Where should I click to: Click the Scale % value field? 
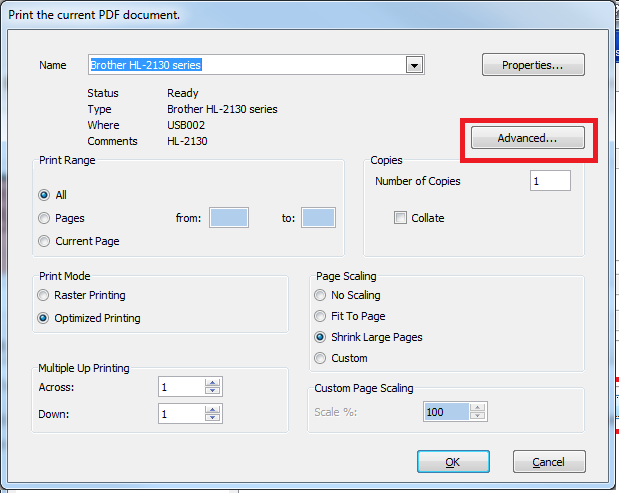pos(446,412)
